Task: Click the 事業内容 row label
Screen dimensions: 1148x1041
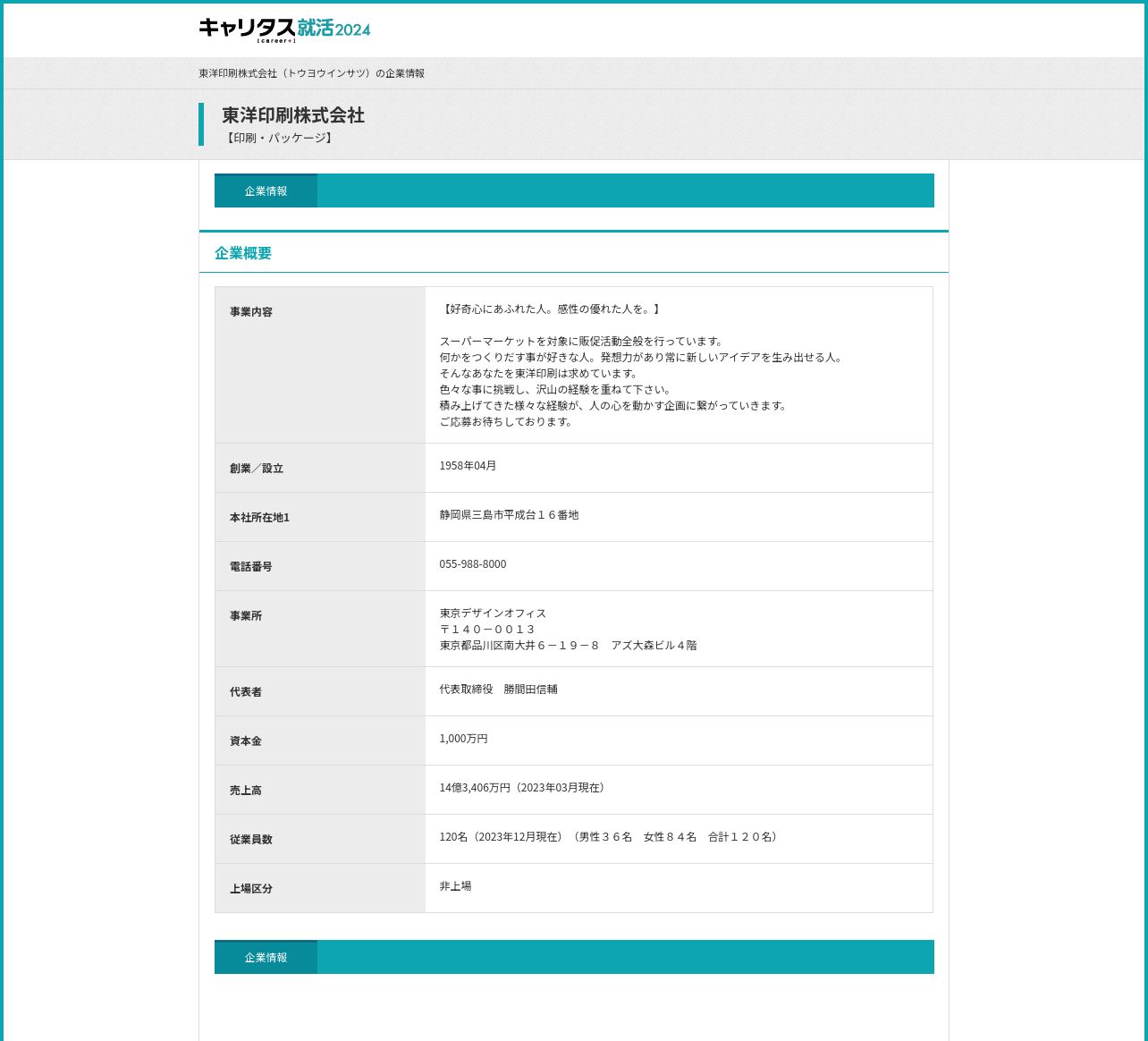Action: point(251,312)
